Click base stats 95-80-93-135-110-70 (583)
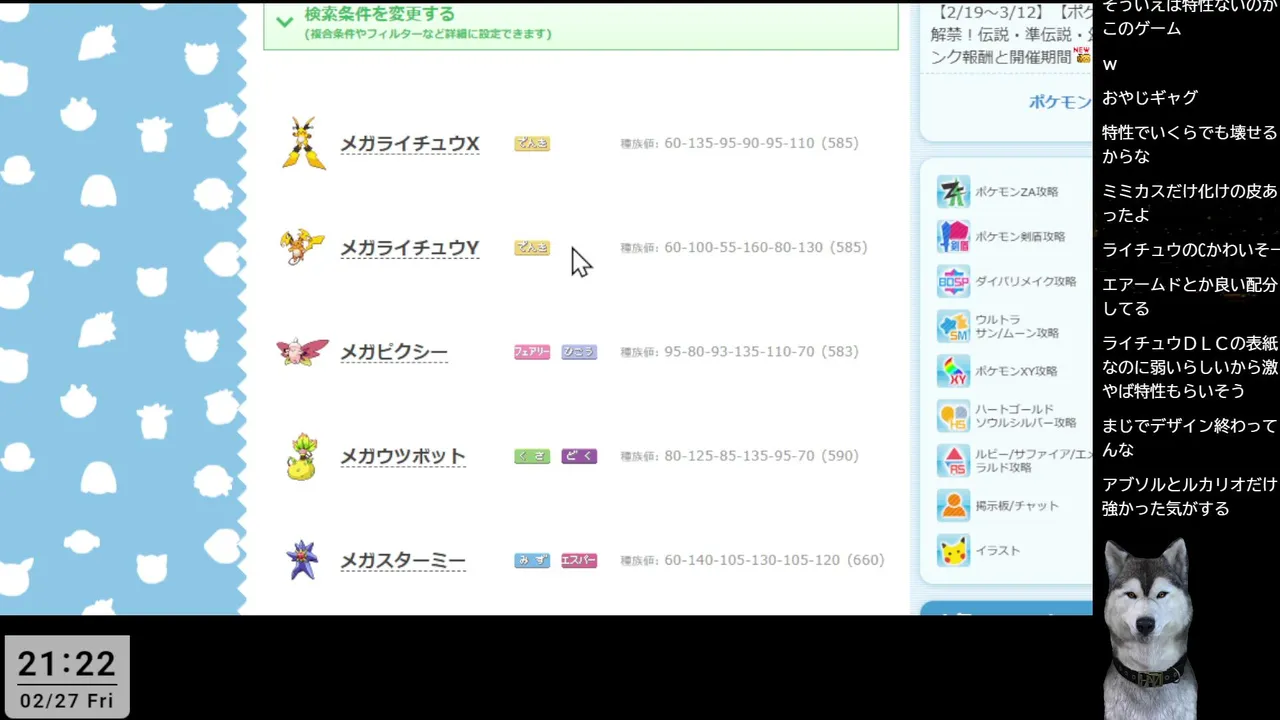 pos(739,352)
